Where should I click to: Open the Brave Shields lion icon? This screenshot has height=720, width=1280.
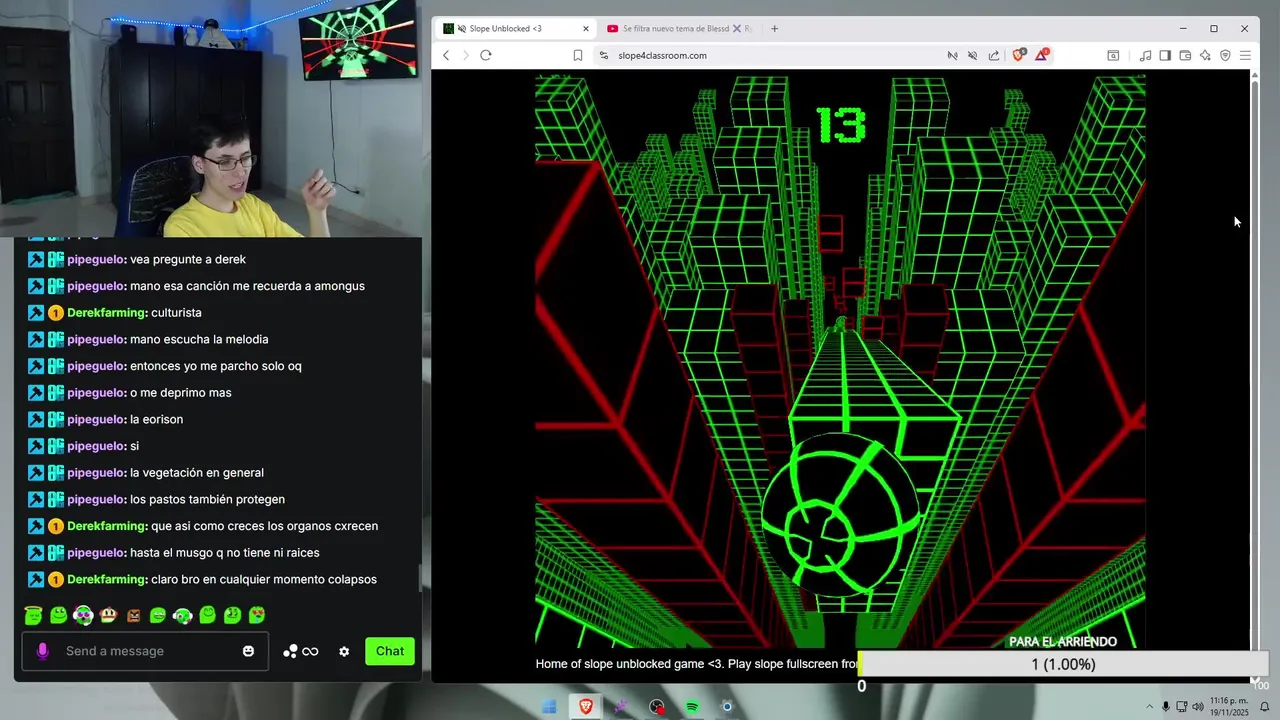tap(1018, 55)
